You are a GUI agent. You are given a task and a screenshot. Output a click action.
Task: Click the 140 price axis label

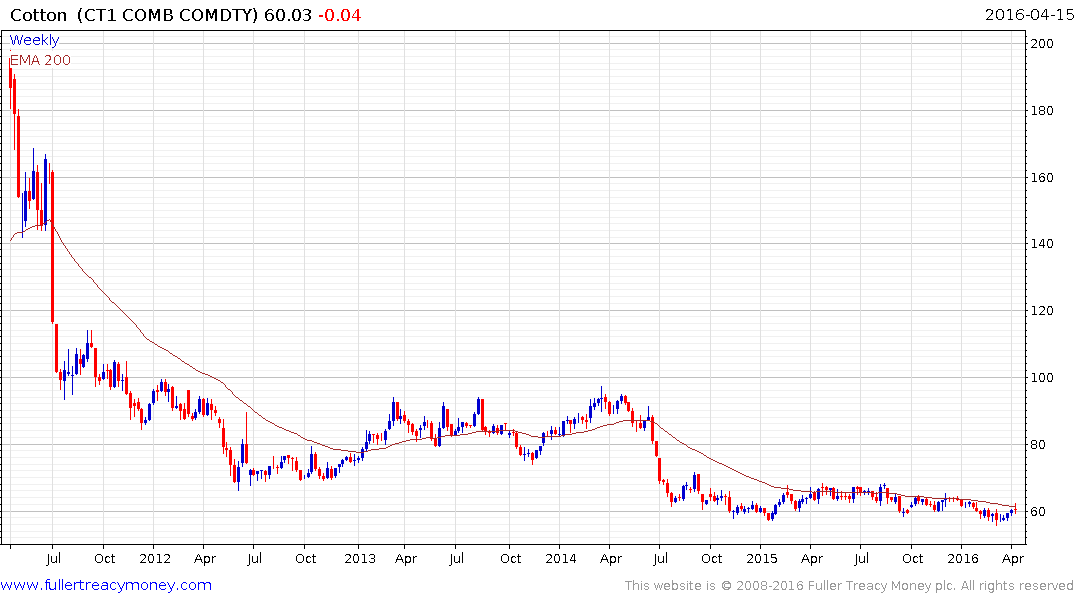pos(1042,244)
